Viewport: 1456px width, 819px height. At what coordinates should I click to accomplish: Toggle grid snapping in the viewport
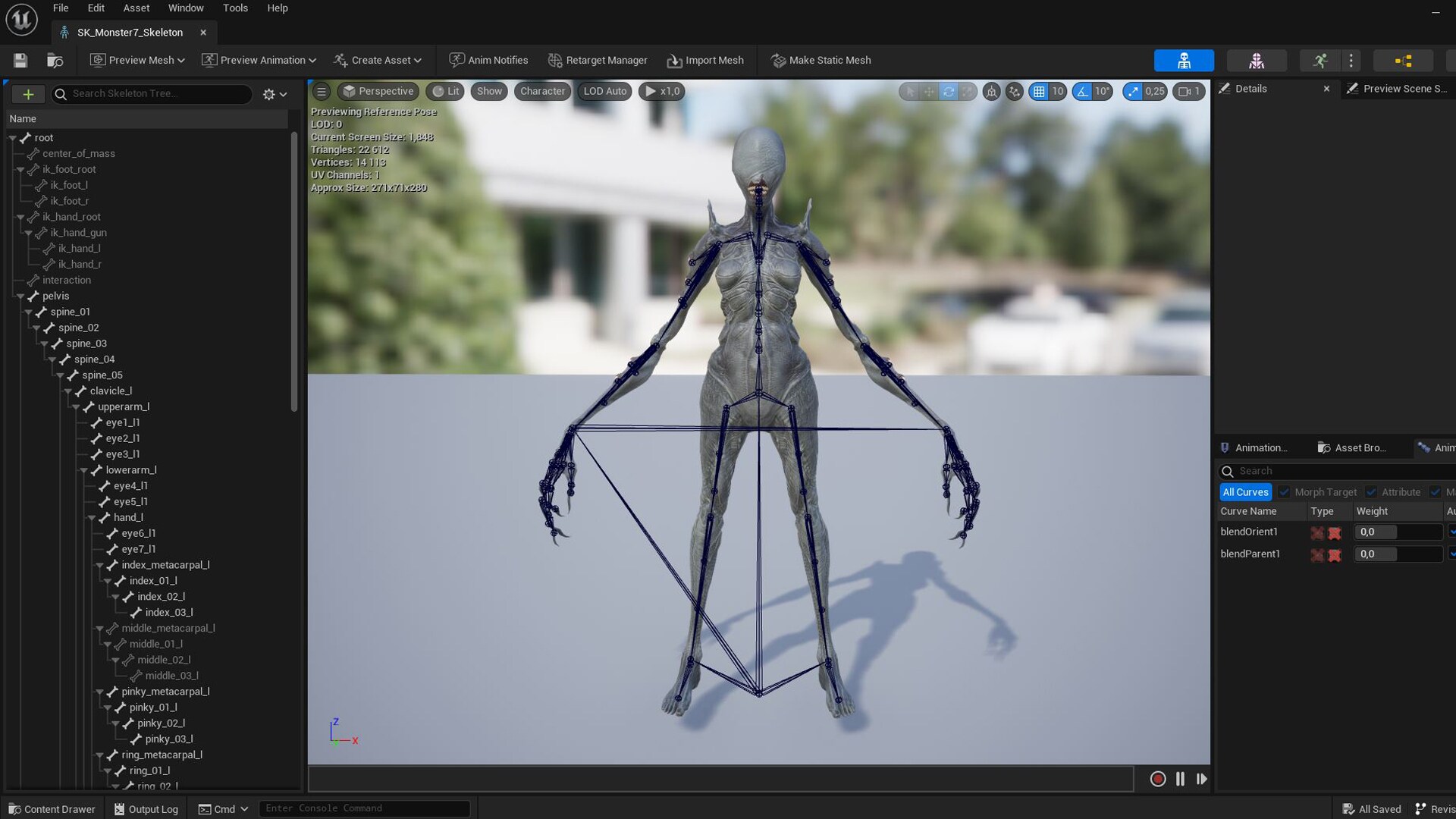pyautogui.click(x=1039, y=92)
